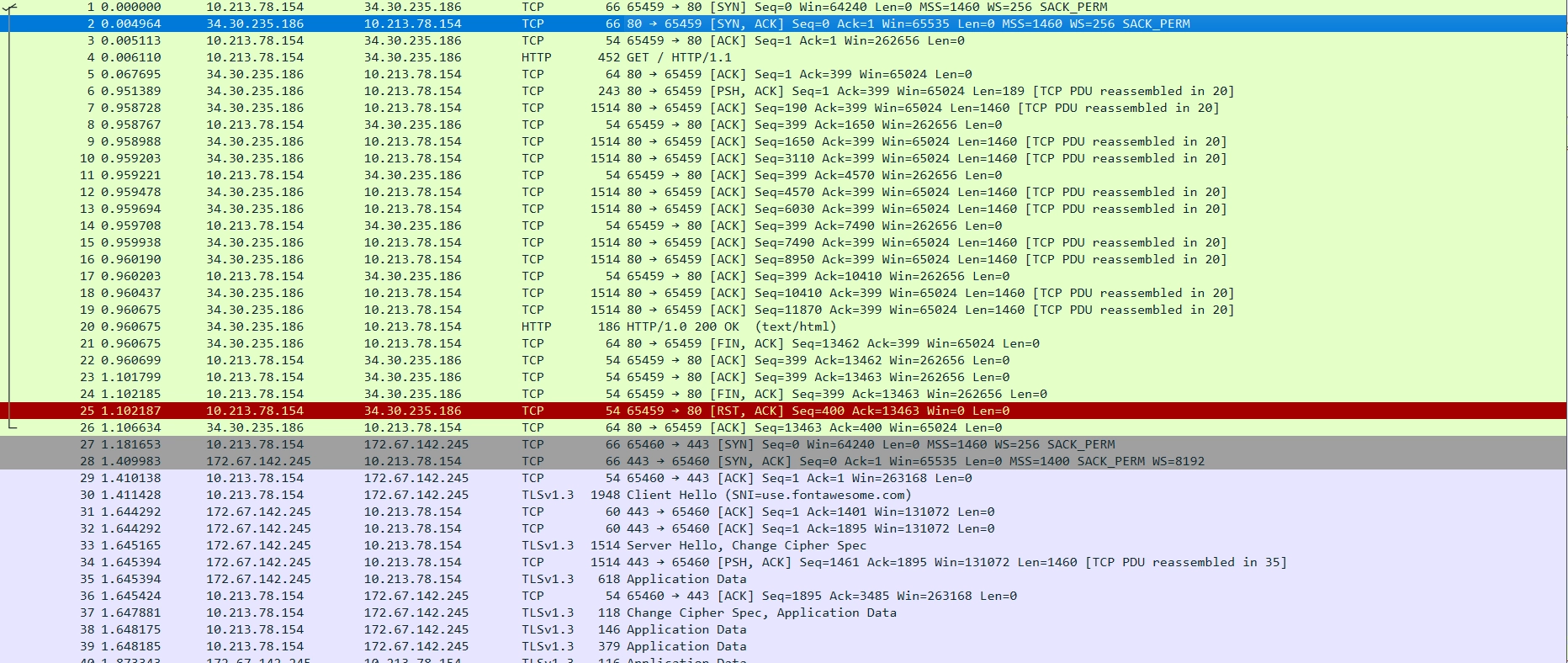Select packet 19 with Seq=11870
The image size is (1568, 663).
[784, 310]
